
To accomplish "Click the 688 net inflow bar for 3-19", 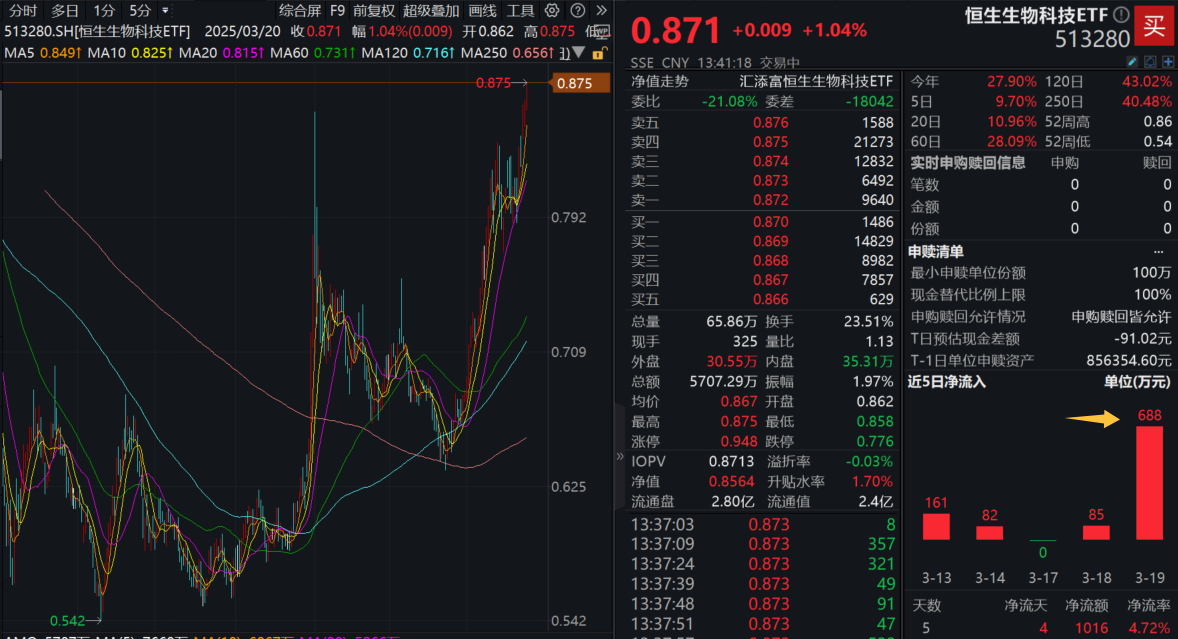I will 1149,483.
